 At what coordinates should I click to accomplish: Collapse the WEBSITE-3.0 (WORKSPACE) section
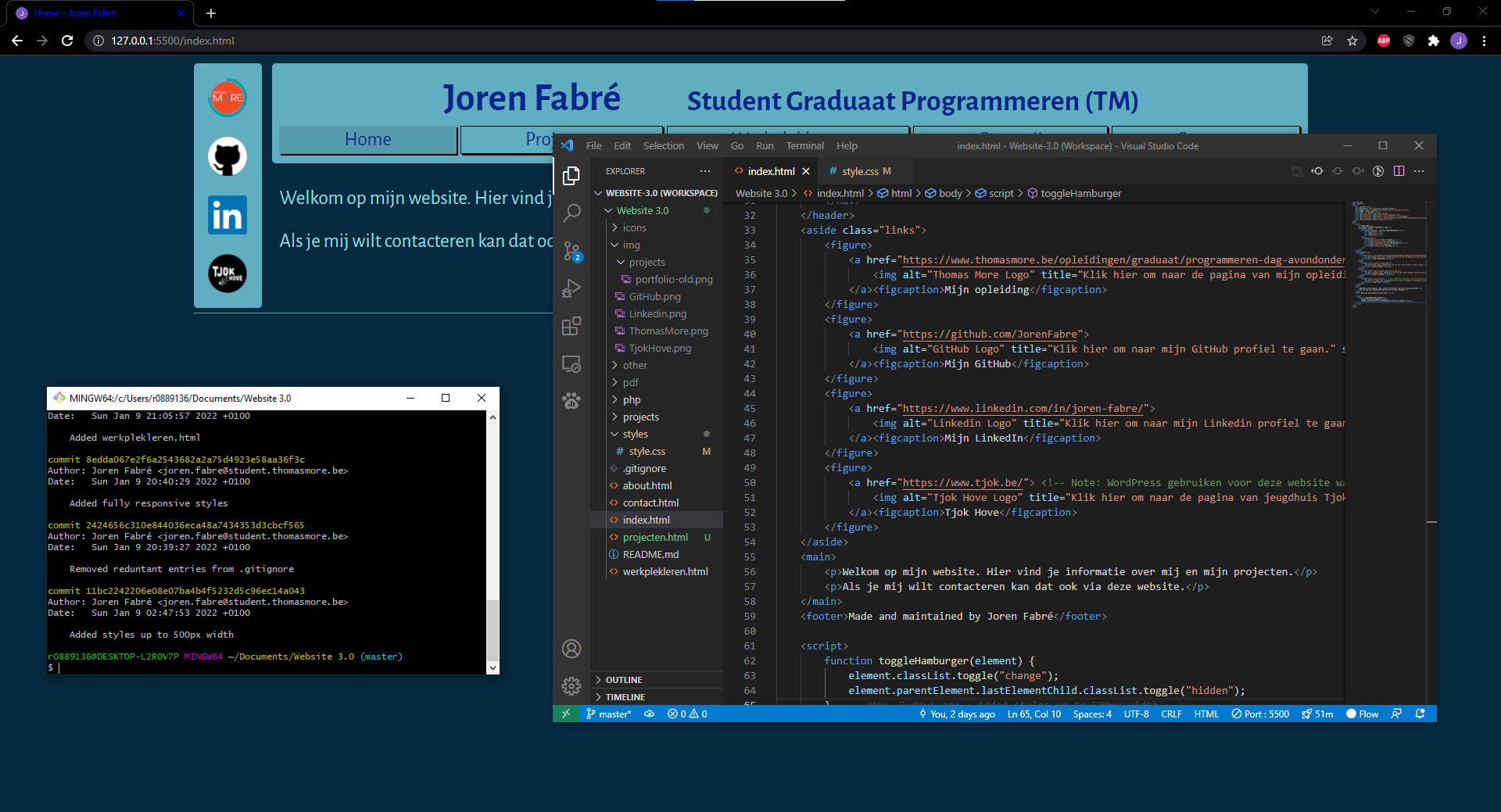(x=657, y=193)
